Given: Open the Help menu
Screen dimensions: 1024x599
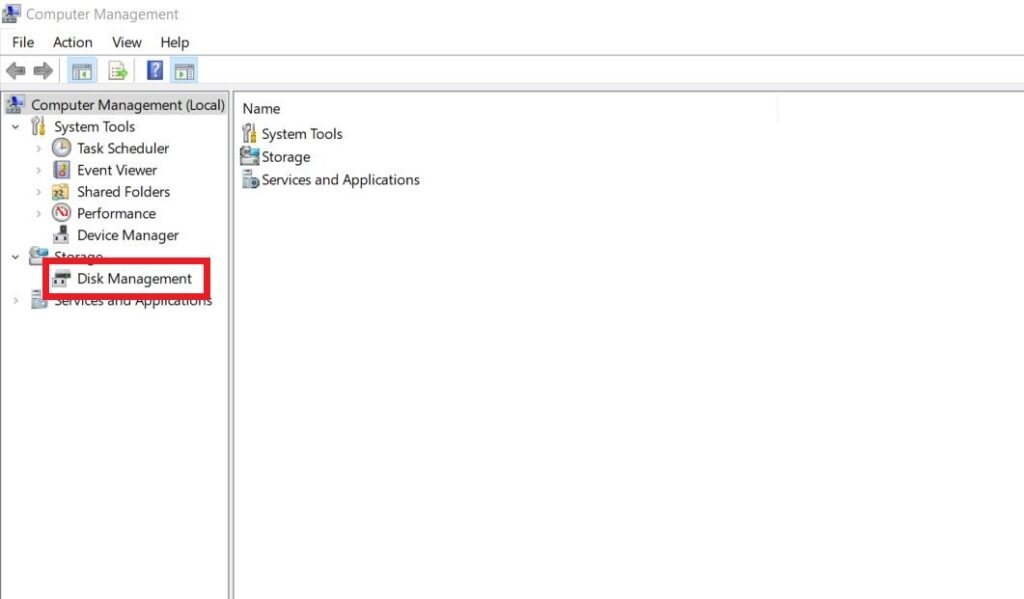Looking at the screenshot, I should coord(174,42).
